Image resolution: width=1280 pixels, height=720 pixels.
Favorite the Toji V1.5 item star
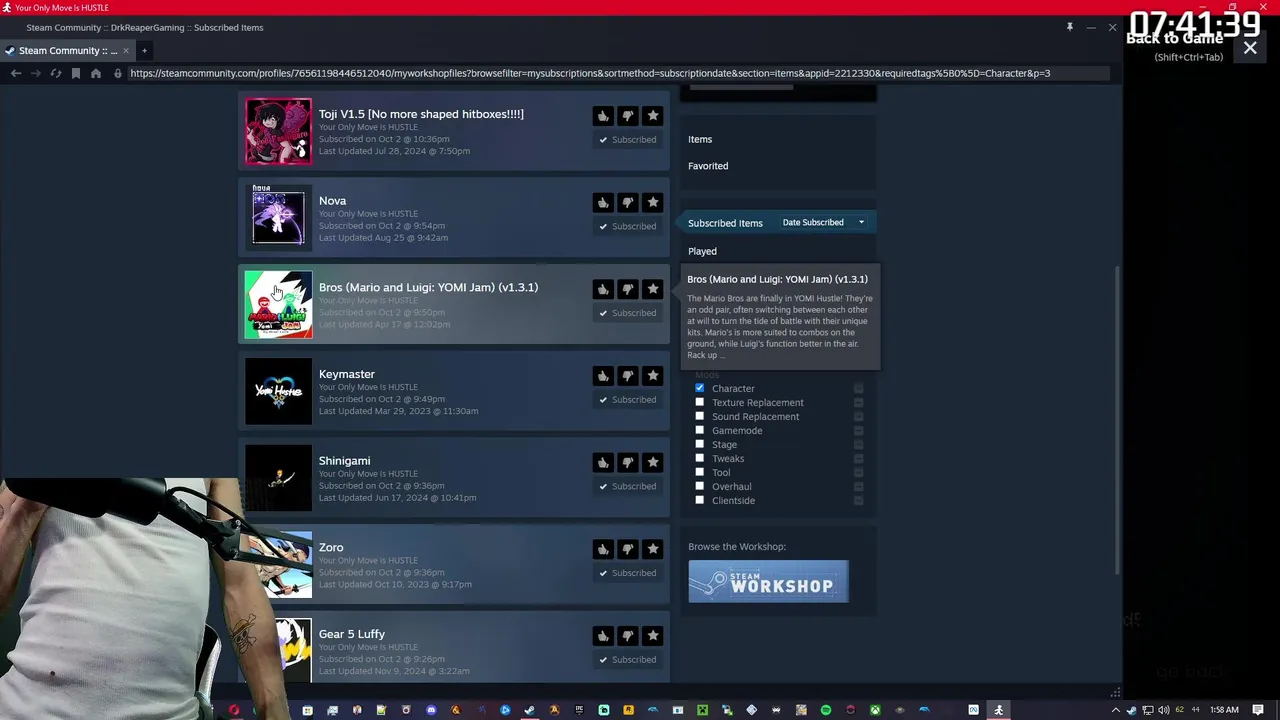coord(653,116)
